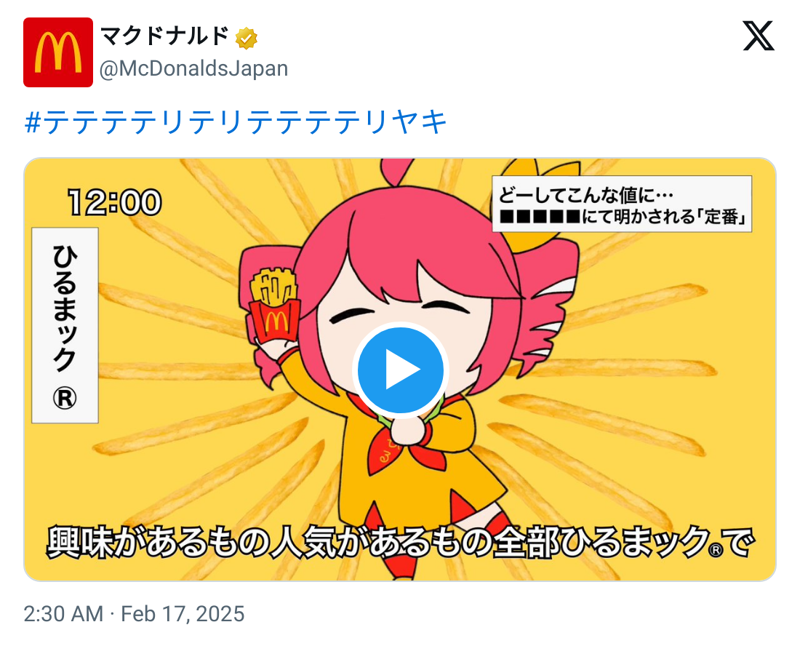Open the 2:30 AM · Feb 17, 2025 timestamp
The height and width of the screenshot is (646, 800).
[134, 613]
